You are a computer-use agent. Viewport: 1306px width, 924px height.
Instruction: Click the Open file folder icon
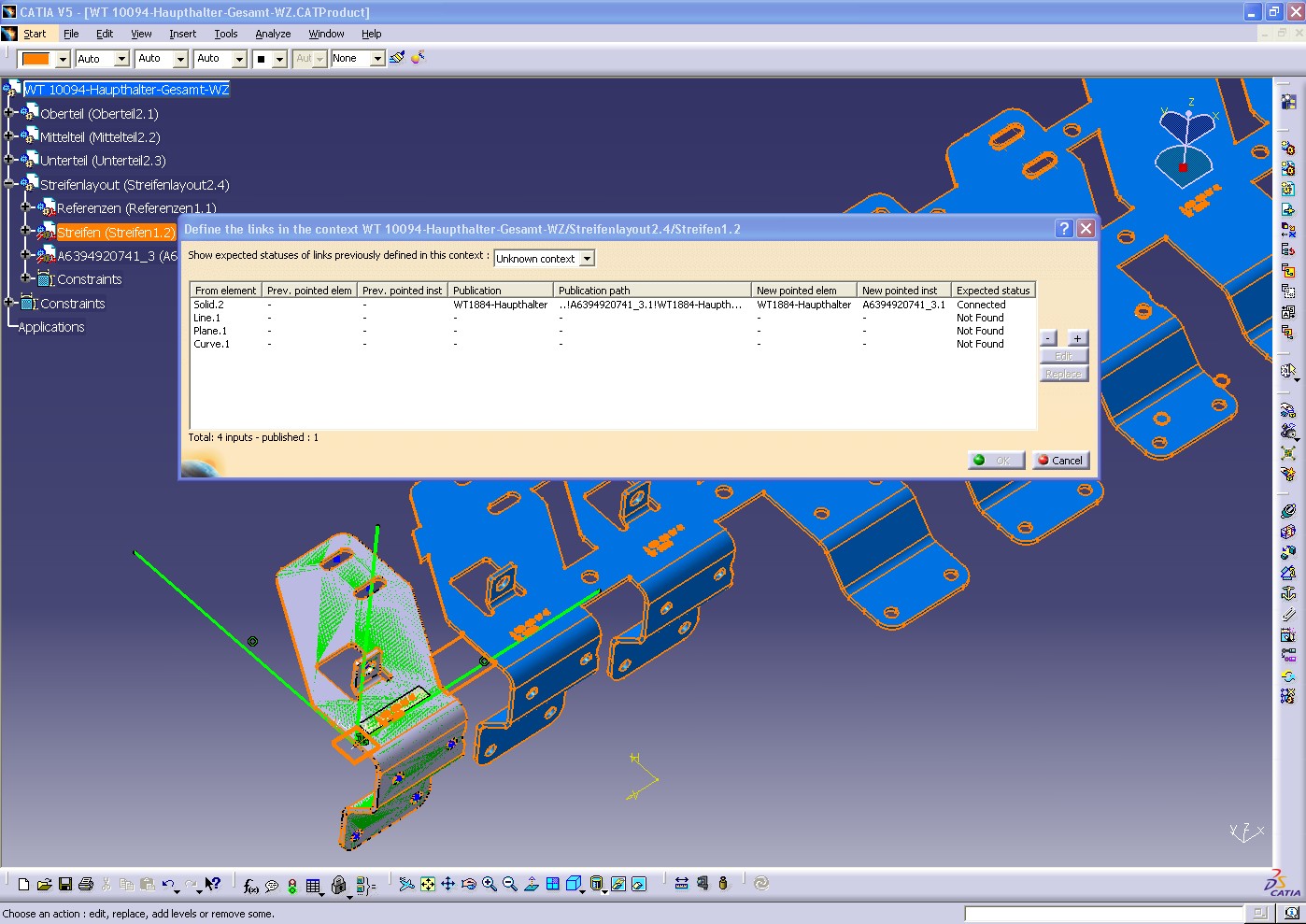coord(44,884)
